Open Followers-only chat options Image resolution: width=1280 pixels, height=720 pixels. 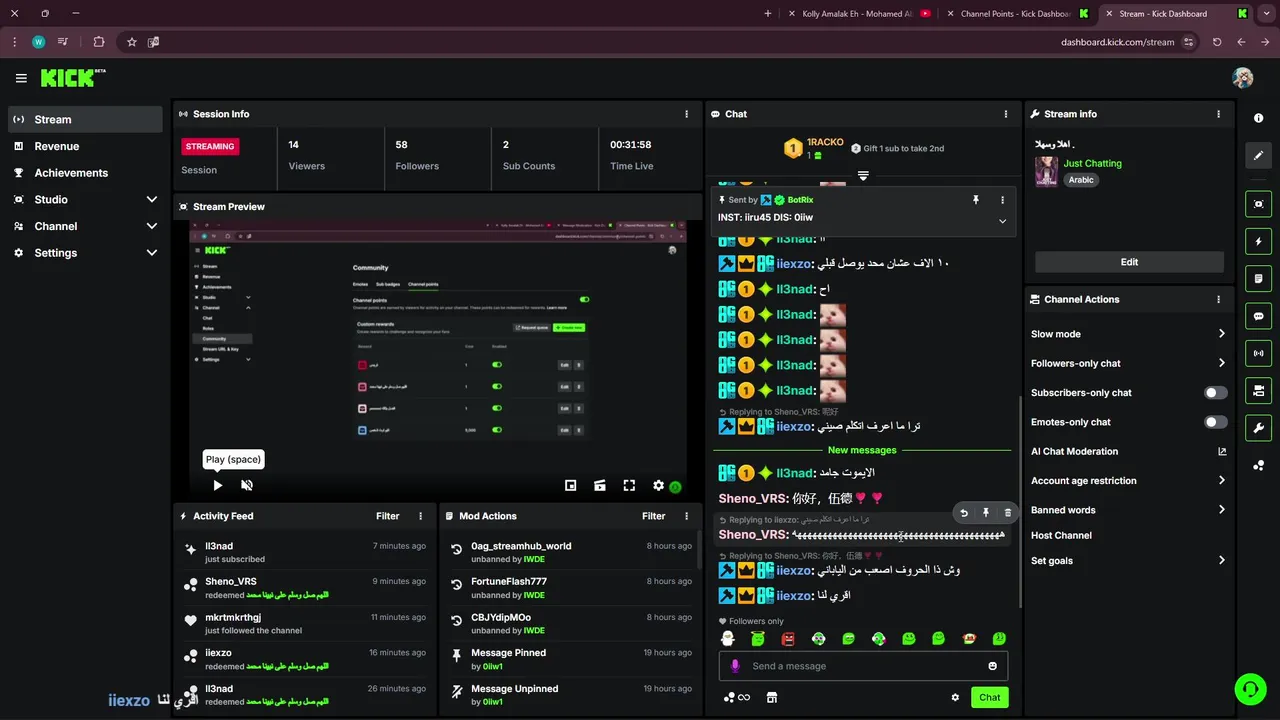pos(1129,363)
